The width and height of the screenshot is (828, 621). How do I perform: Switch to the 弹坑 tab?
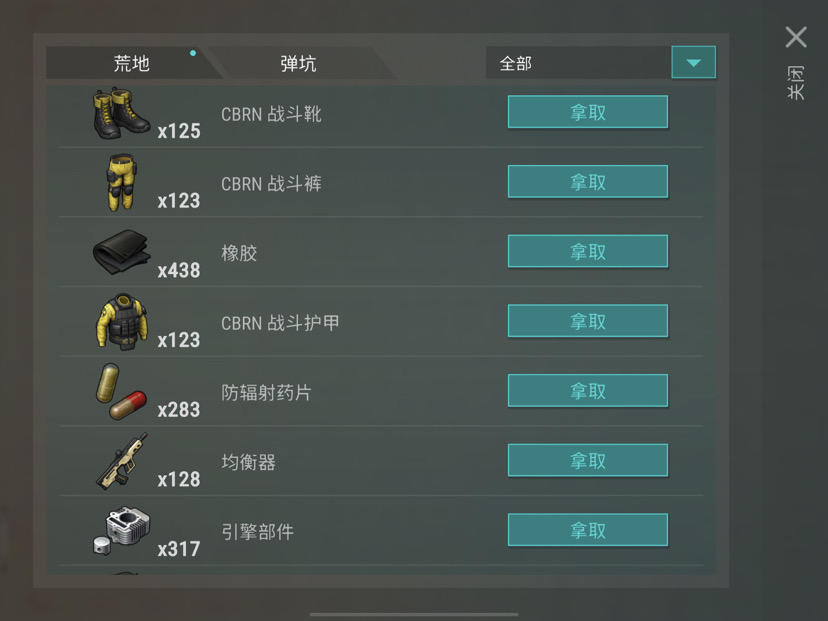point(298,63)
